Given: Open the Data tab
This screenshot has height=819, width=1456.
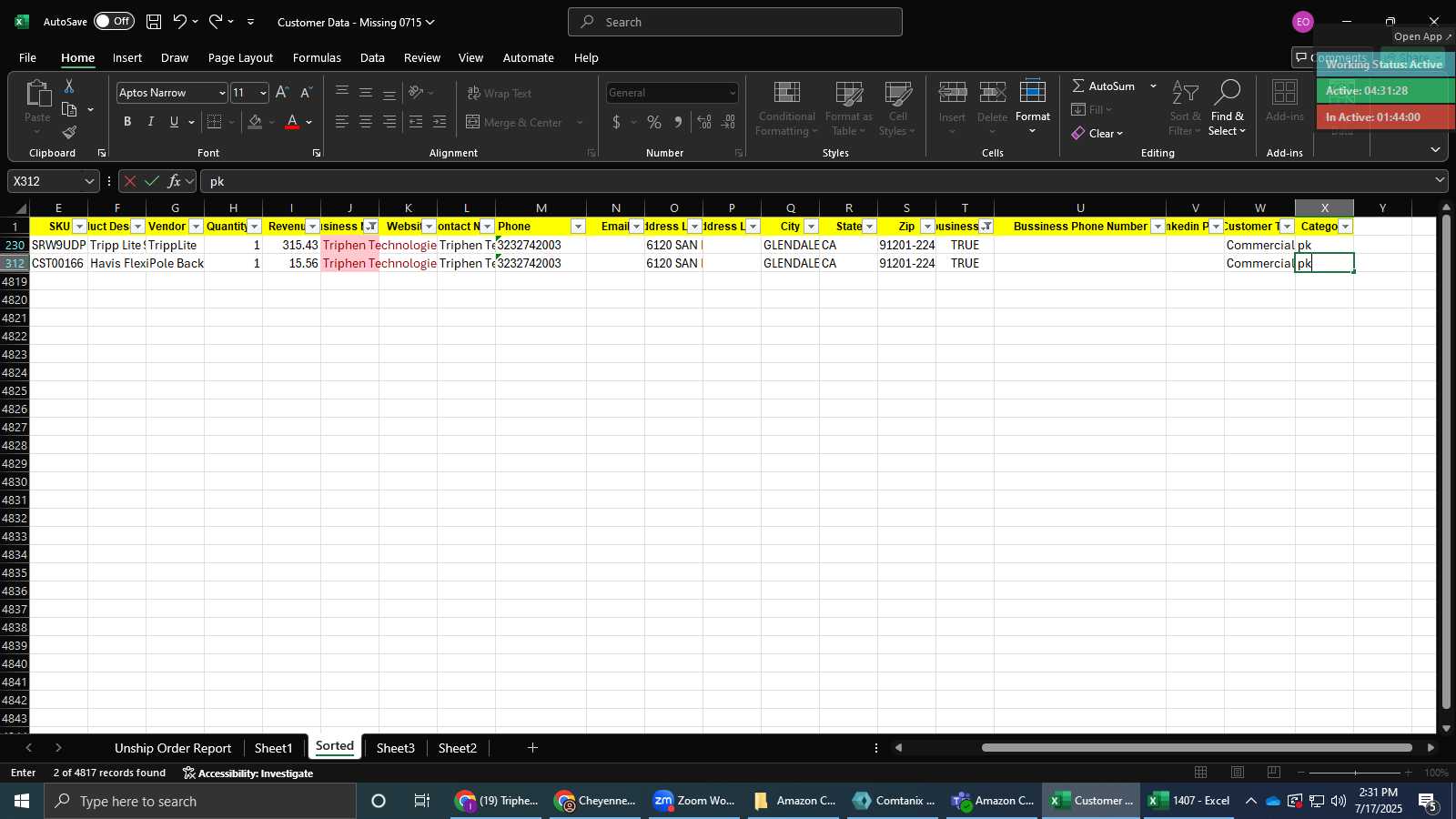Looking at the screenshot, I should pyautogui.click(x=372, y=57).
